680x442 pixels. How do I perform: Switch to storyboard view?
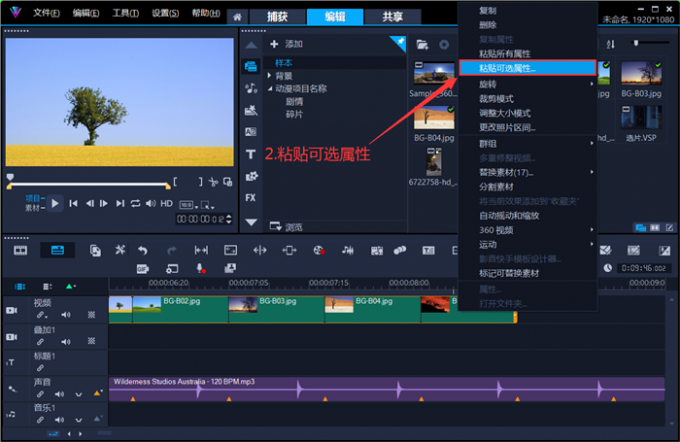[x=20, y=251]
